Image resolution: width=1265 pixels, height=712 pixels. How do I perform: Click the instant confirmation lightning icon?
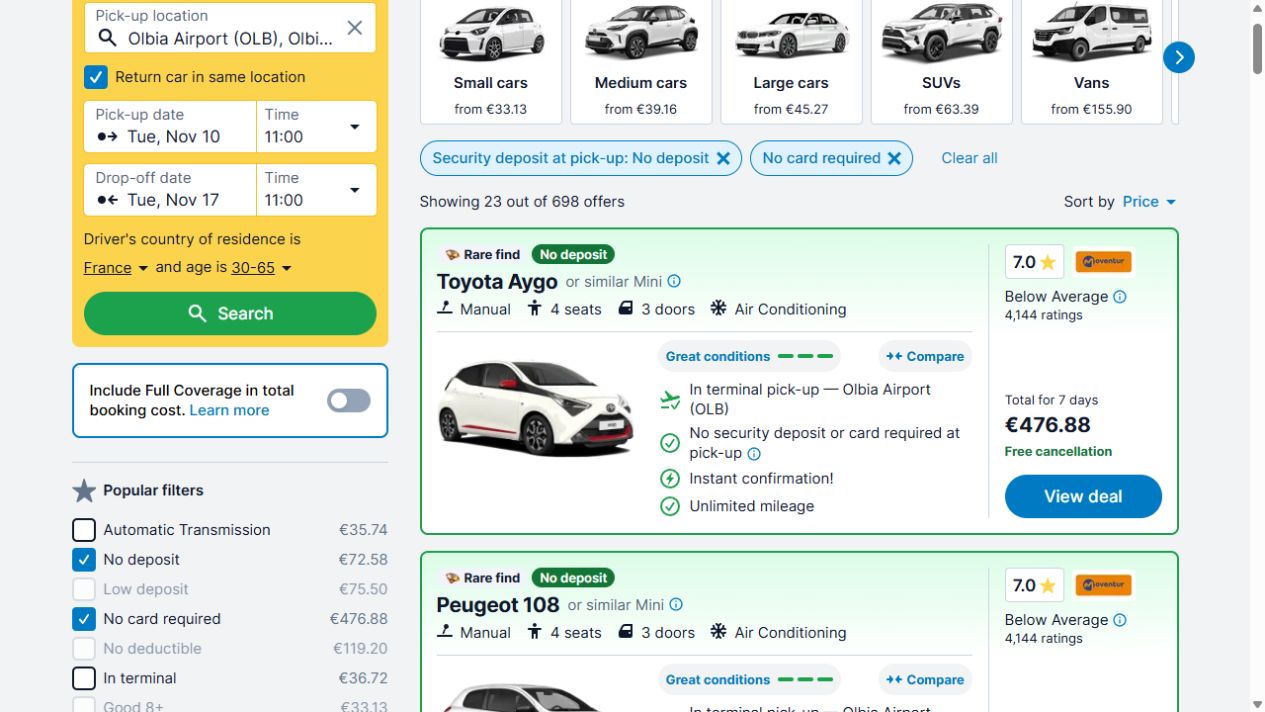tap(670, 478)
